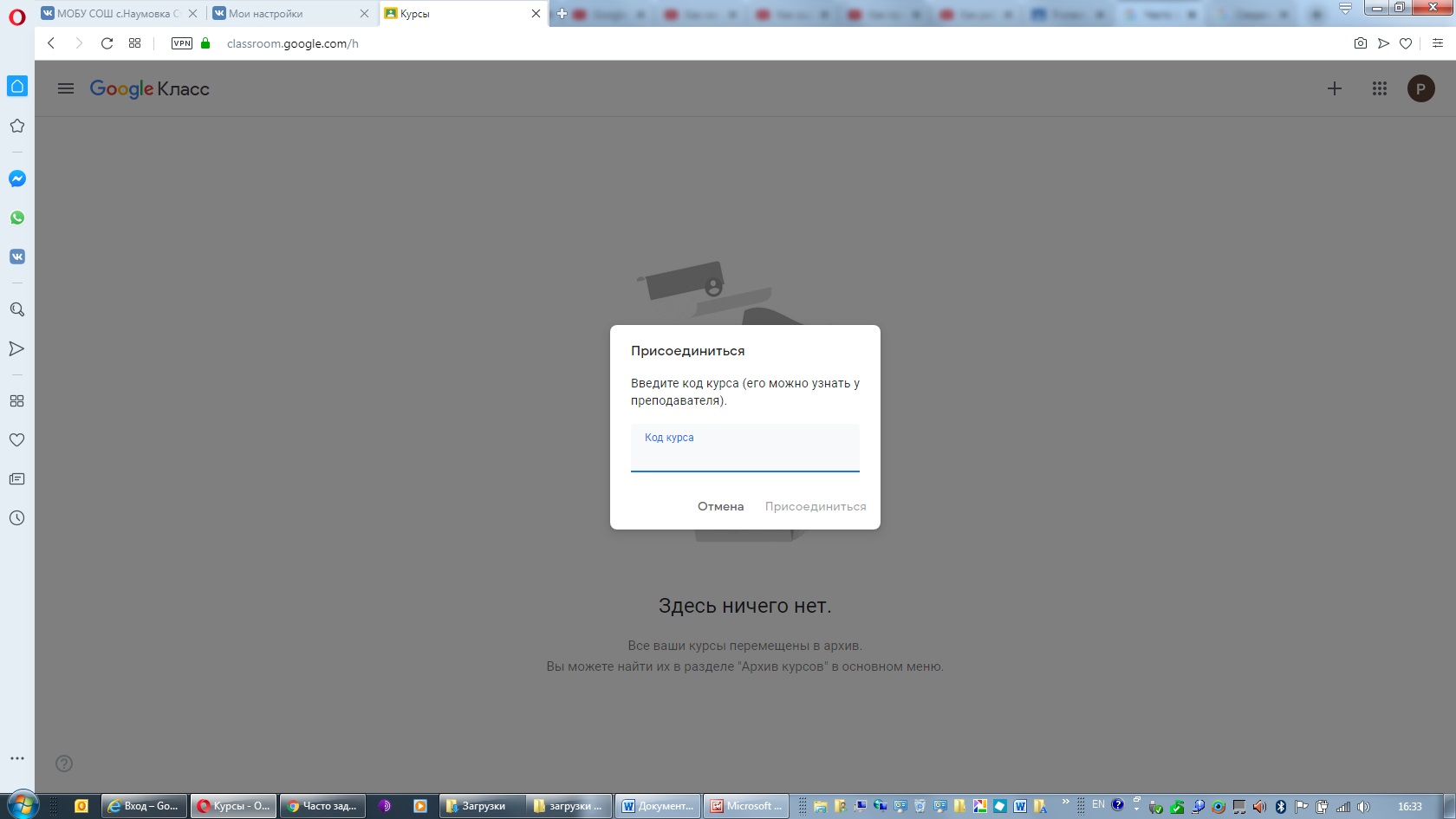Toggle the VPN badge in the address bar

pos(182,43)
